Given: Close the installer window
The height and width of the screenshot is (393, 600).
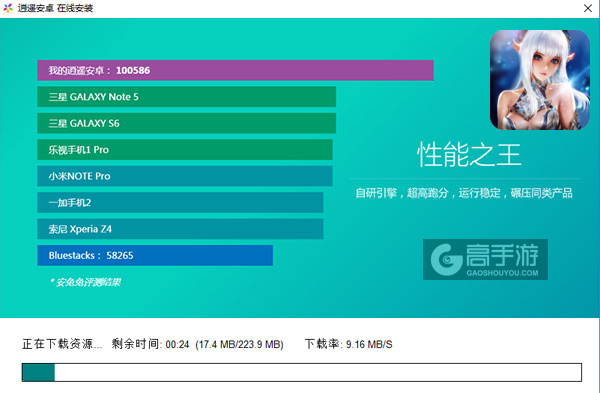Looking at the screenshot, I should point(588,8).
